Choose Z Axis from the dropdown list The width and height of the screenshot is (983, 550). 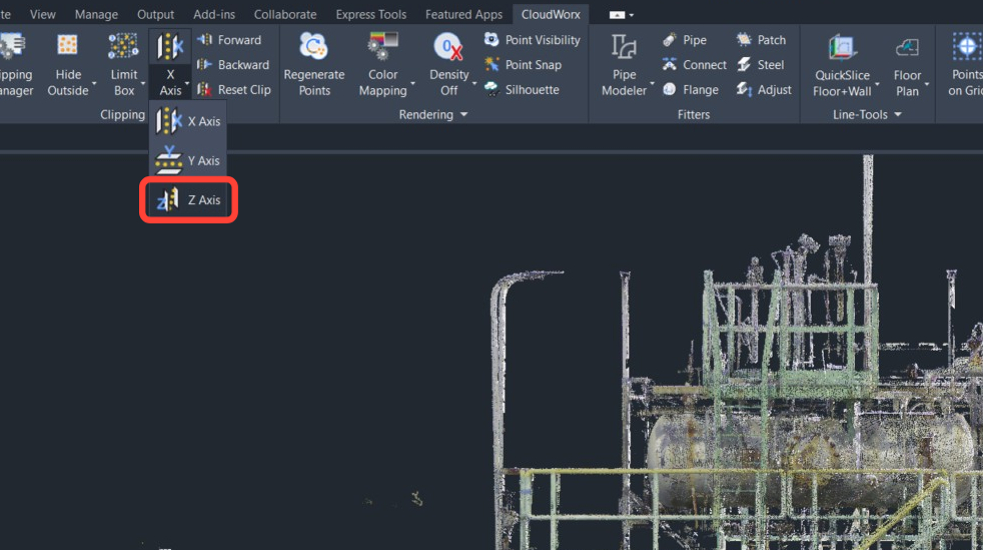point(188,200)
